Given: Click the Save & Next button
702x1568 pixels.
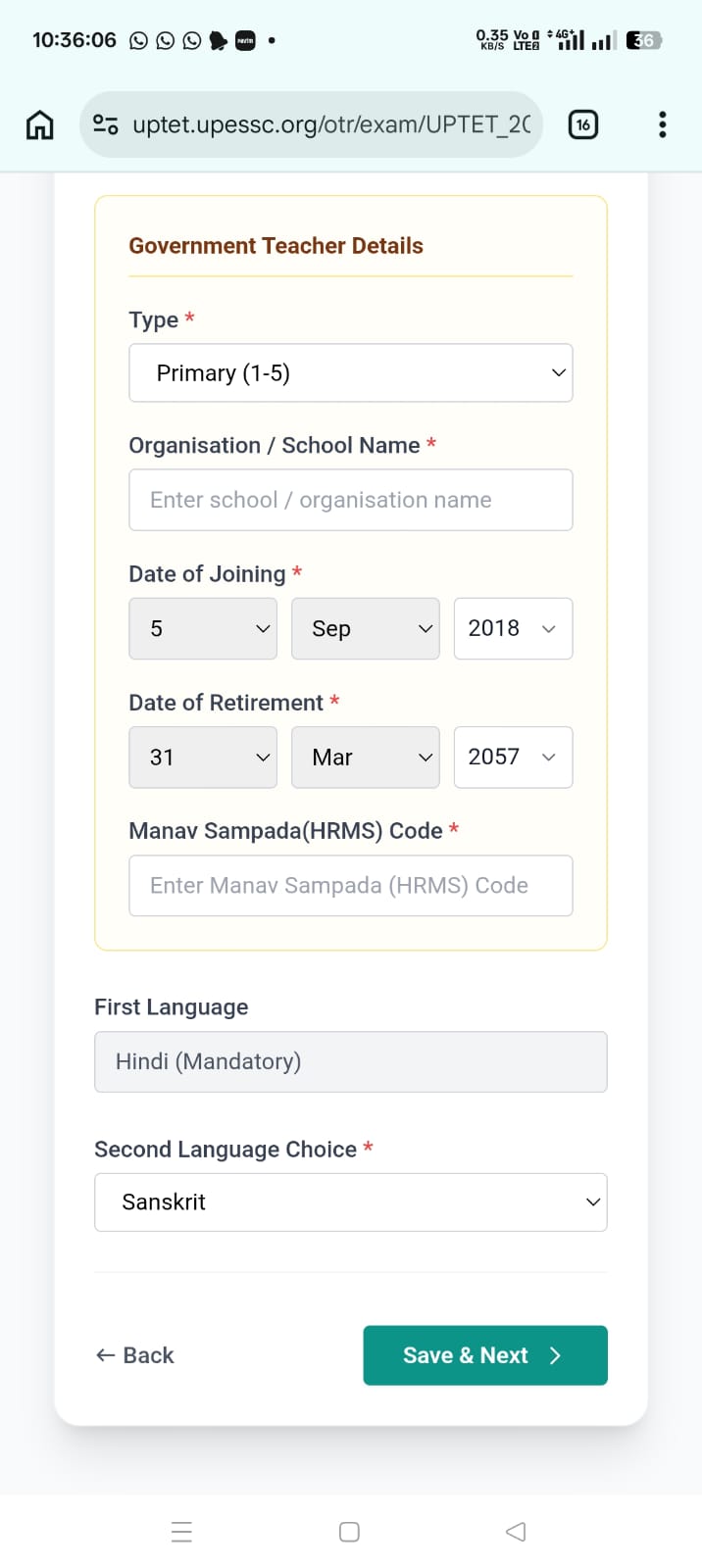Looking at the screenshot, I should pyautogui.click(x=485, y=1355).
